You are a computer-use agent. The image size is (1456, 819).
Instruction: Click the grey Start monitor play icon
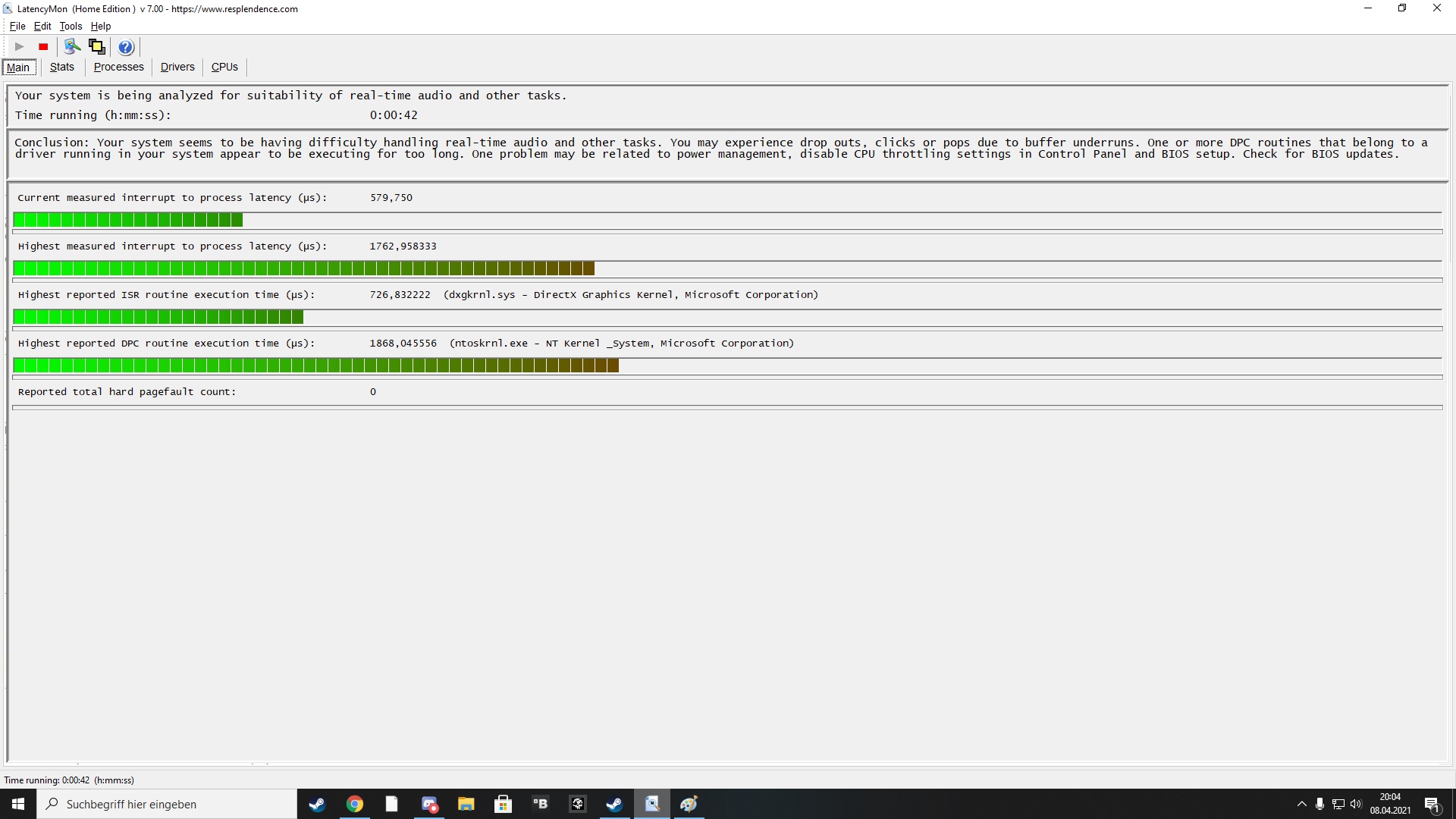[20, 47]
